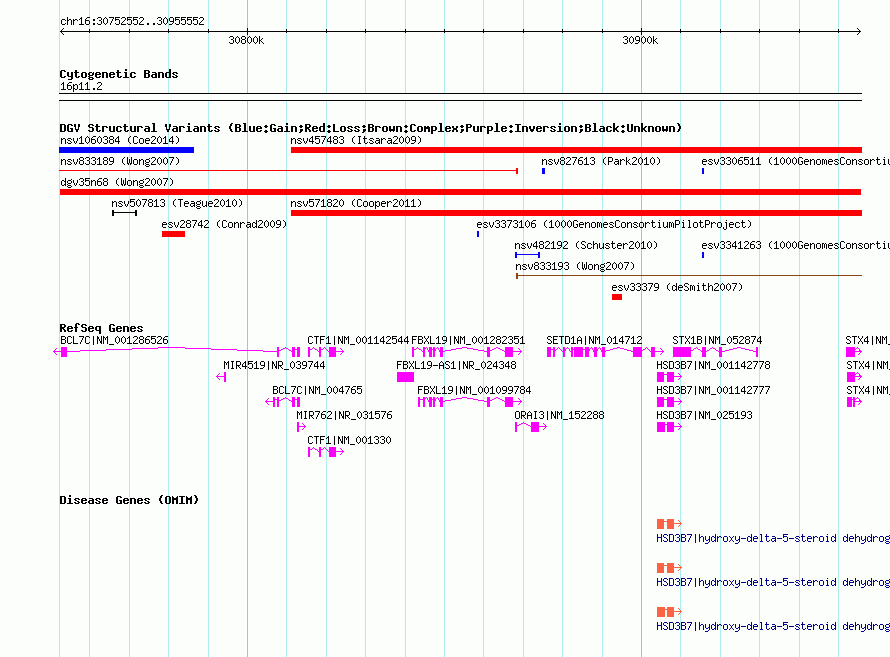
Task: Click the 16p11.2 band label
Action: (x=81, y=86)
